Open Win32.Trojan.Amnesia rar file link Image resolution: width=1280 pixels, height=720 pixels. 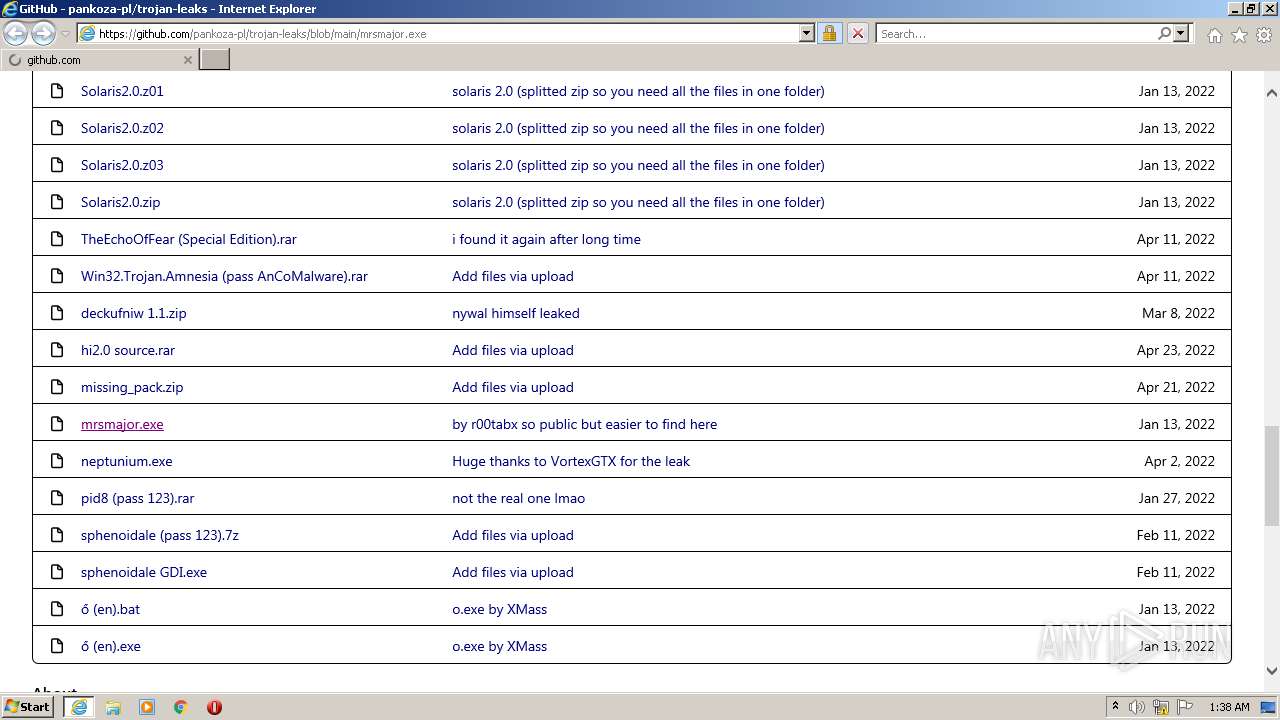point(224,276)
